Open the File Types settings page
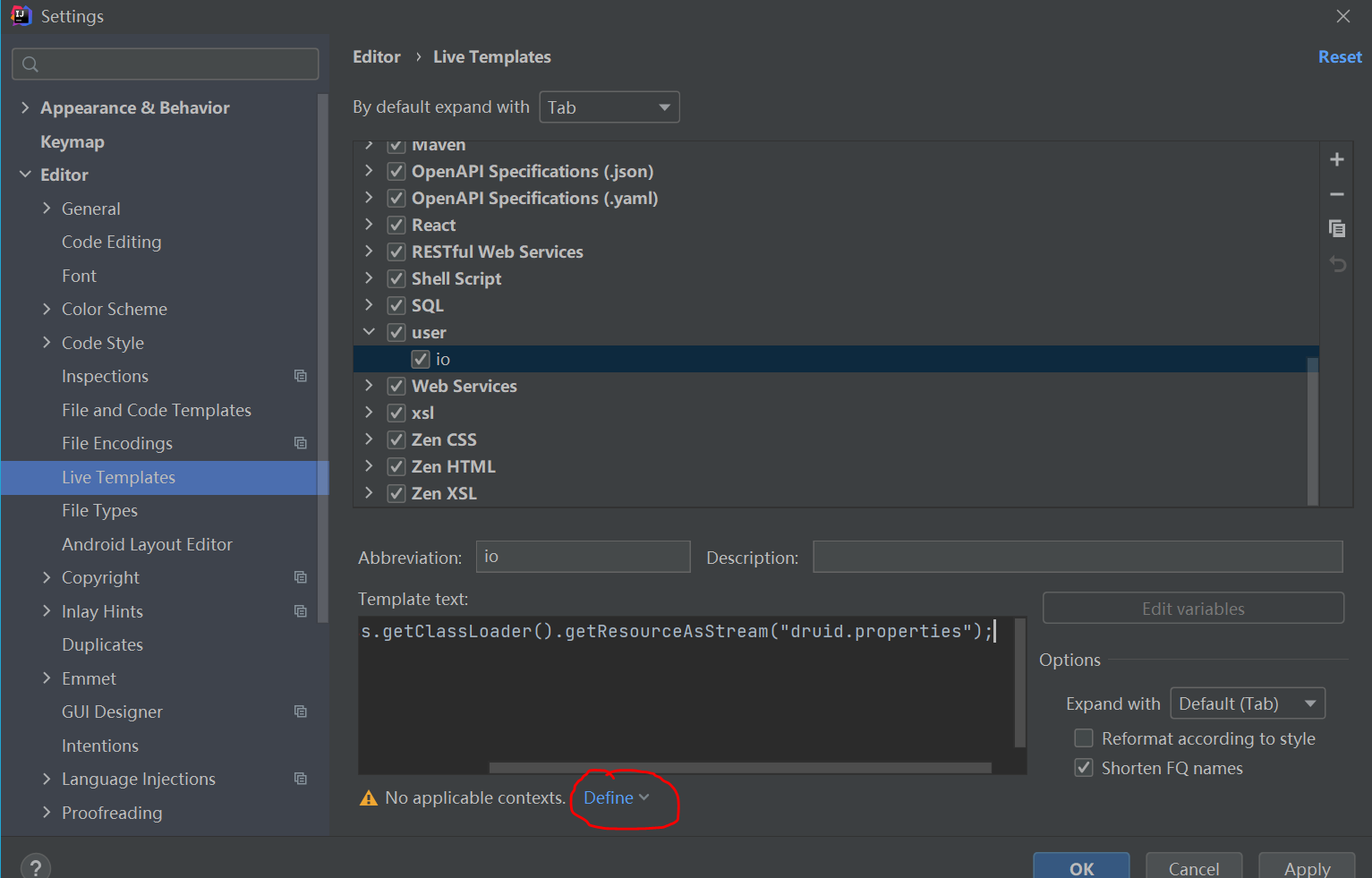The height and width of the screenshot is (878, 1372). (99, 510)
